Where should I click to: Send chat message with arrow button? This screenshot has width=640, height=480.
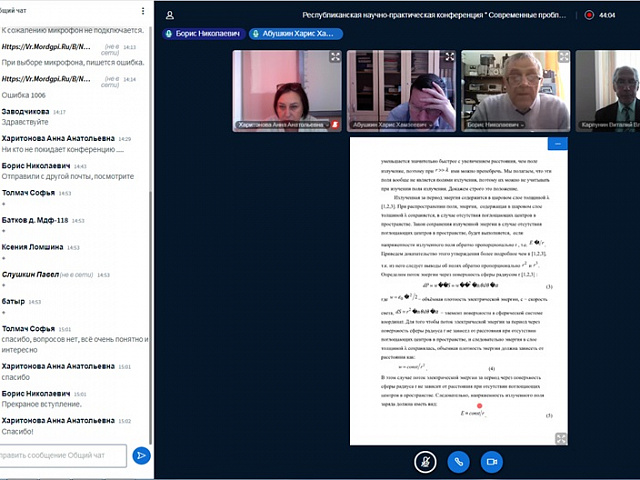pos(142,456)
